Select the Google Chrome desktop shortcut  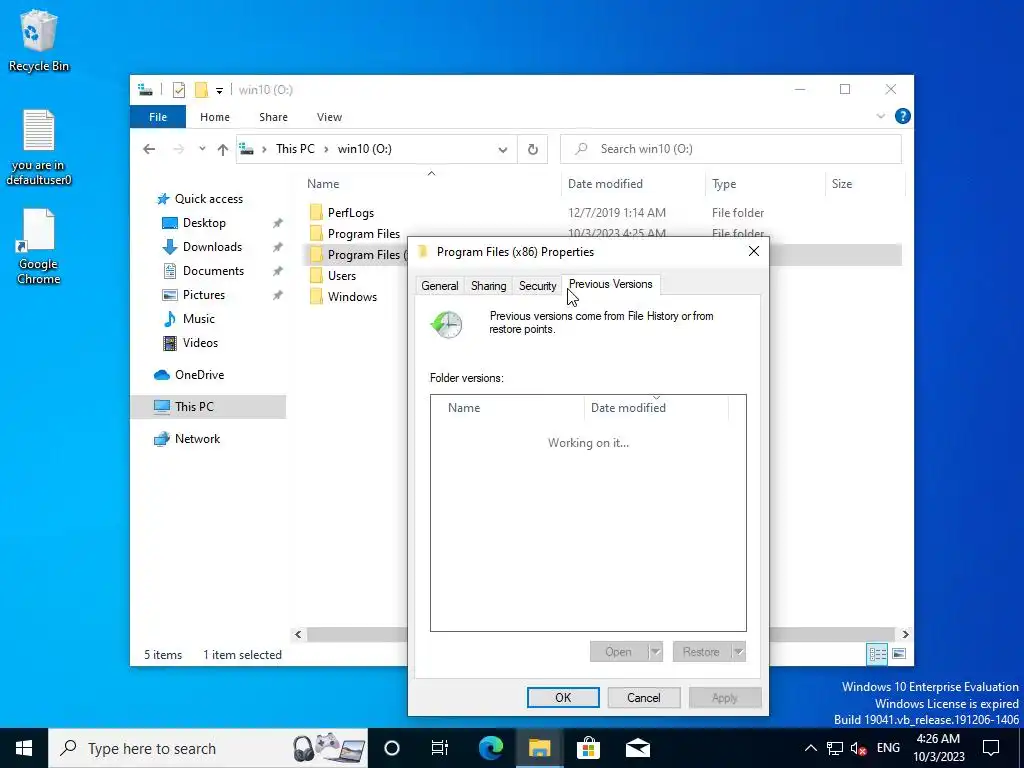point(39,247)
